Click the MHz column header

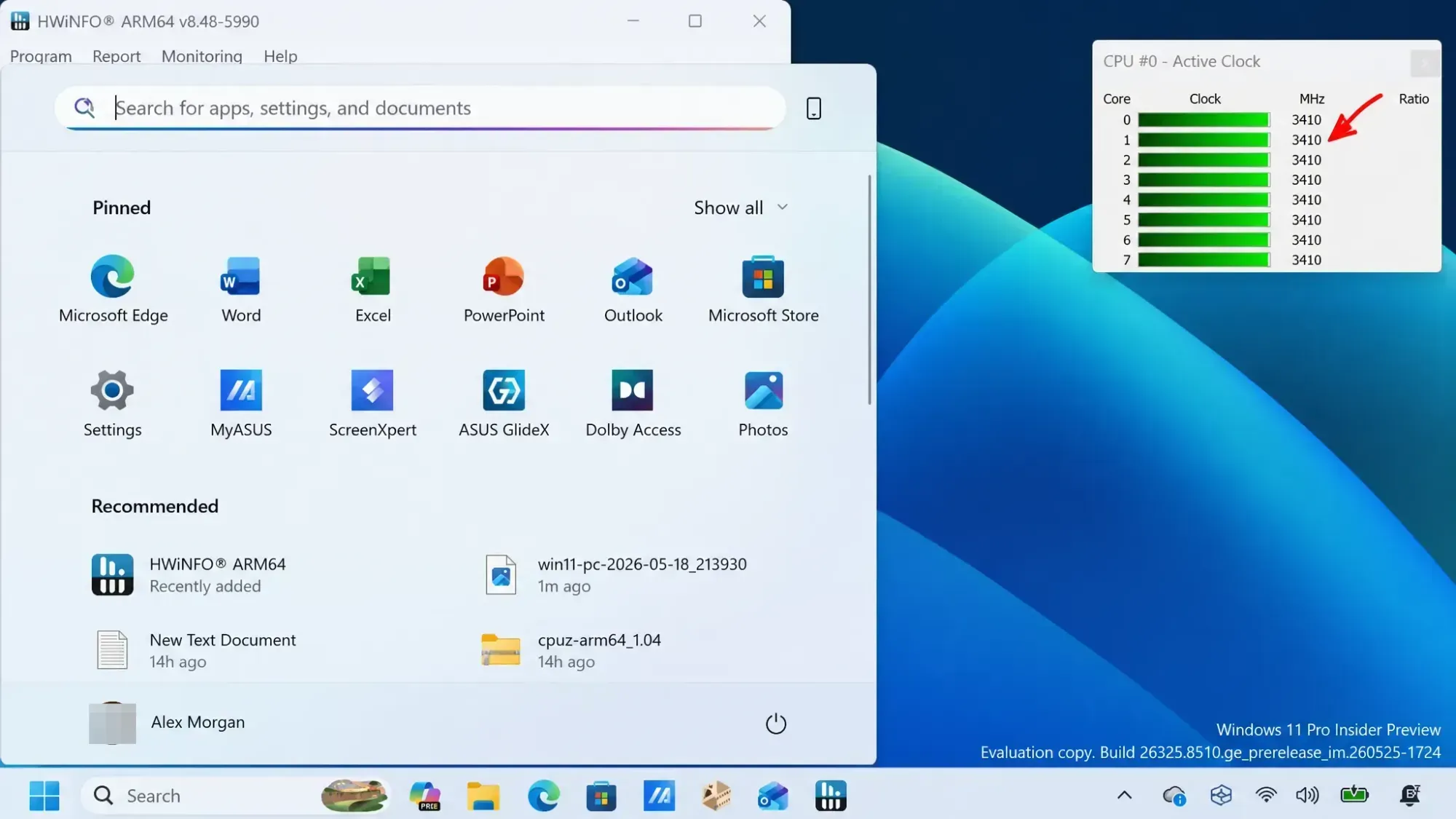click(1311, 99)
